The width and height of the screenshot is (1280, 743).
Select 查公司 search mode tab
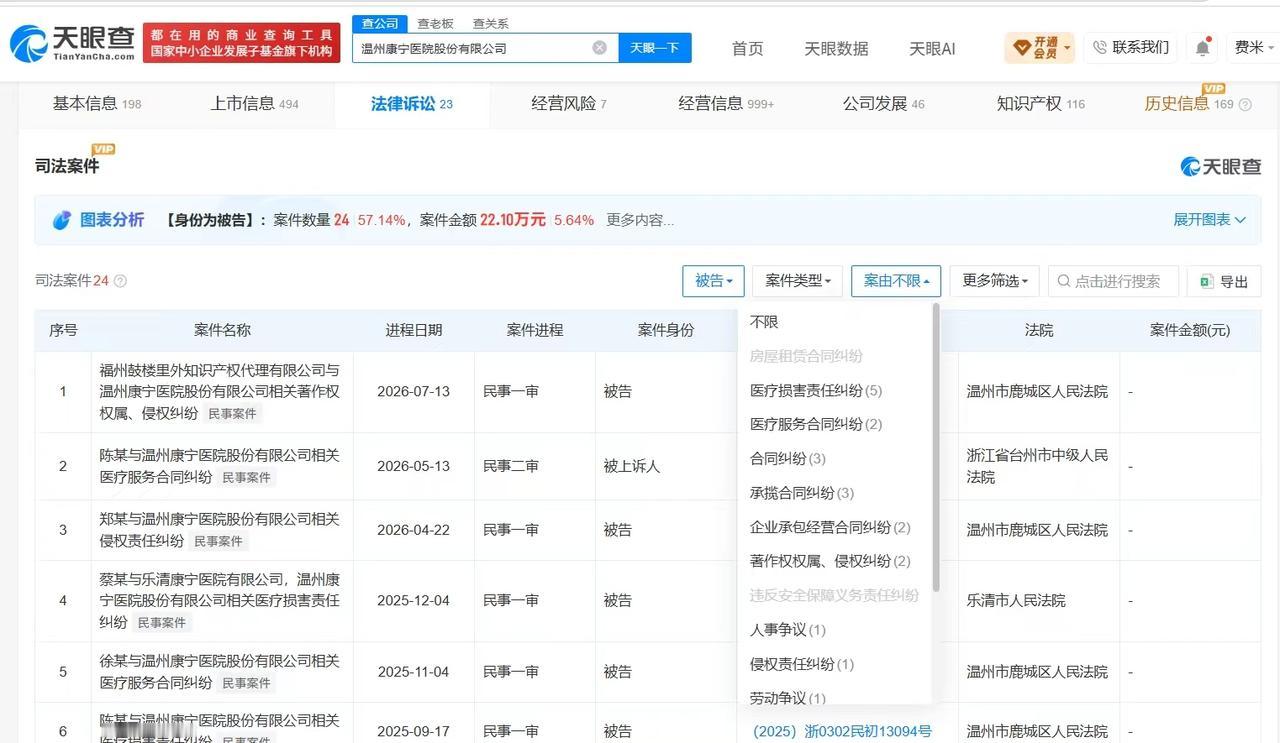(x=380, y=23)
